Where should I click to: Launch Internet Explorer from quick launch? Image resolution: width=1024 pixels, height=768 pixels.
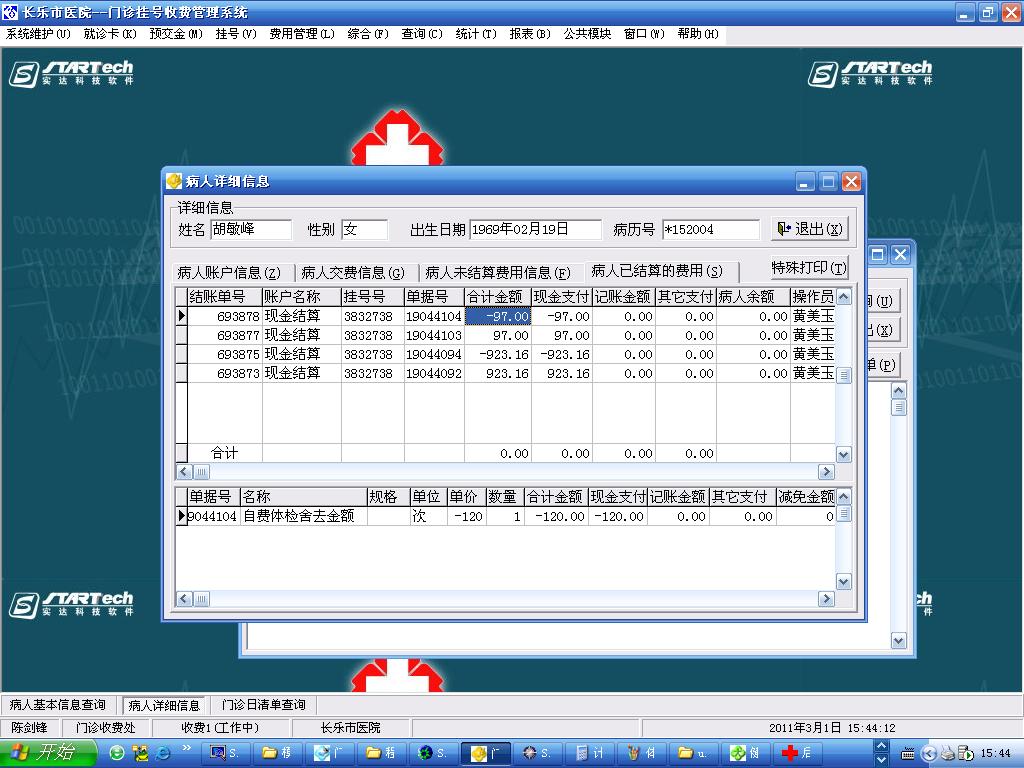click(161, 753)
